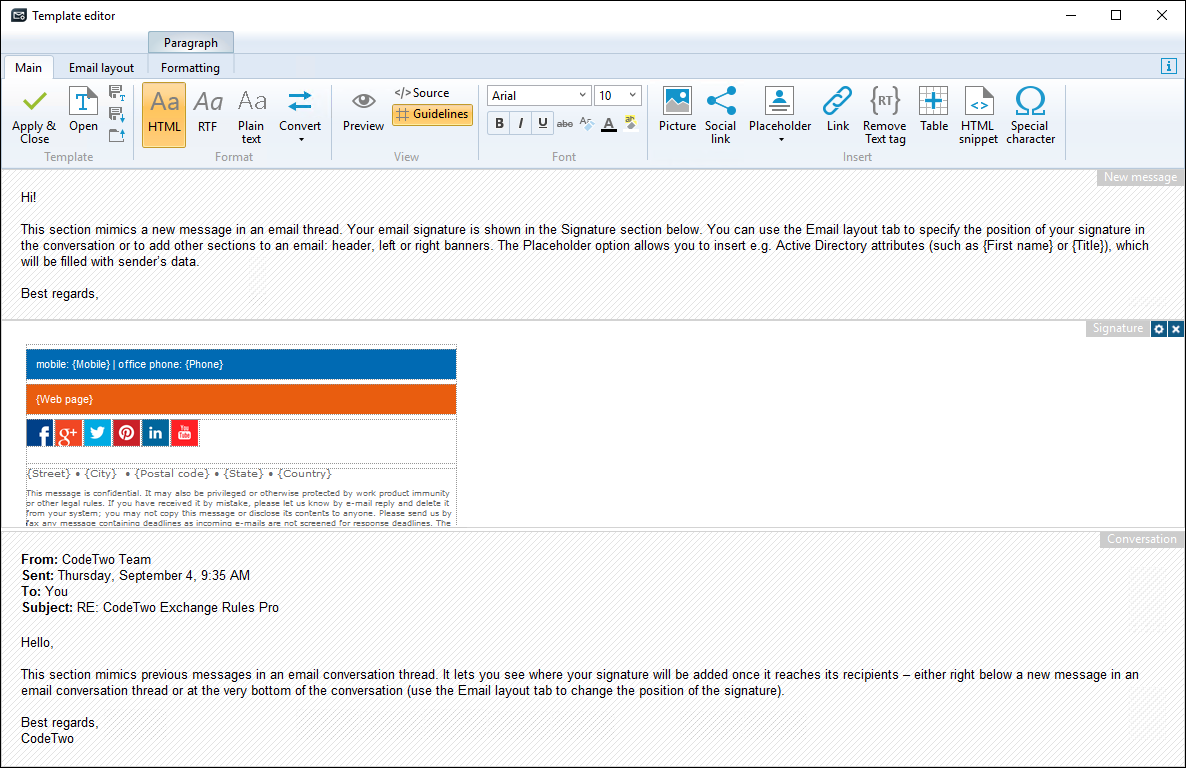Pick the text highlight color
The height and width of the screenshot is (768, 1186).
[x=631, y=123]
